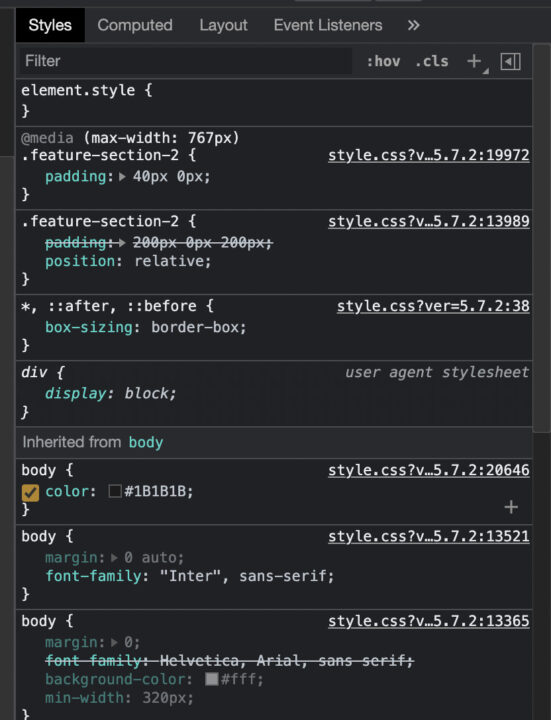Toggle the .cls element classes button
Screen dimensions: 551x720
click(432, 61)
